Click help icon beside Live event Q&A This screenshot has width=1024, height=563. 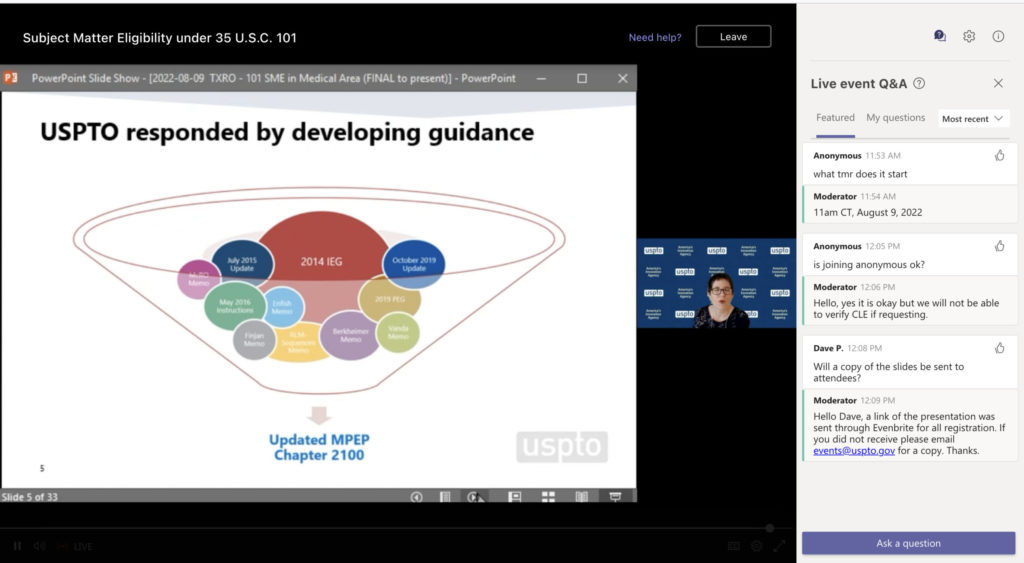point(919,84)
